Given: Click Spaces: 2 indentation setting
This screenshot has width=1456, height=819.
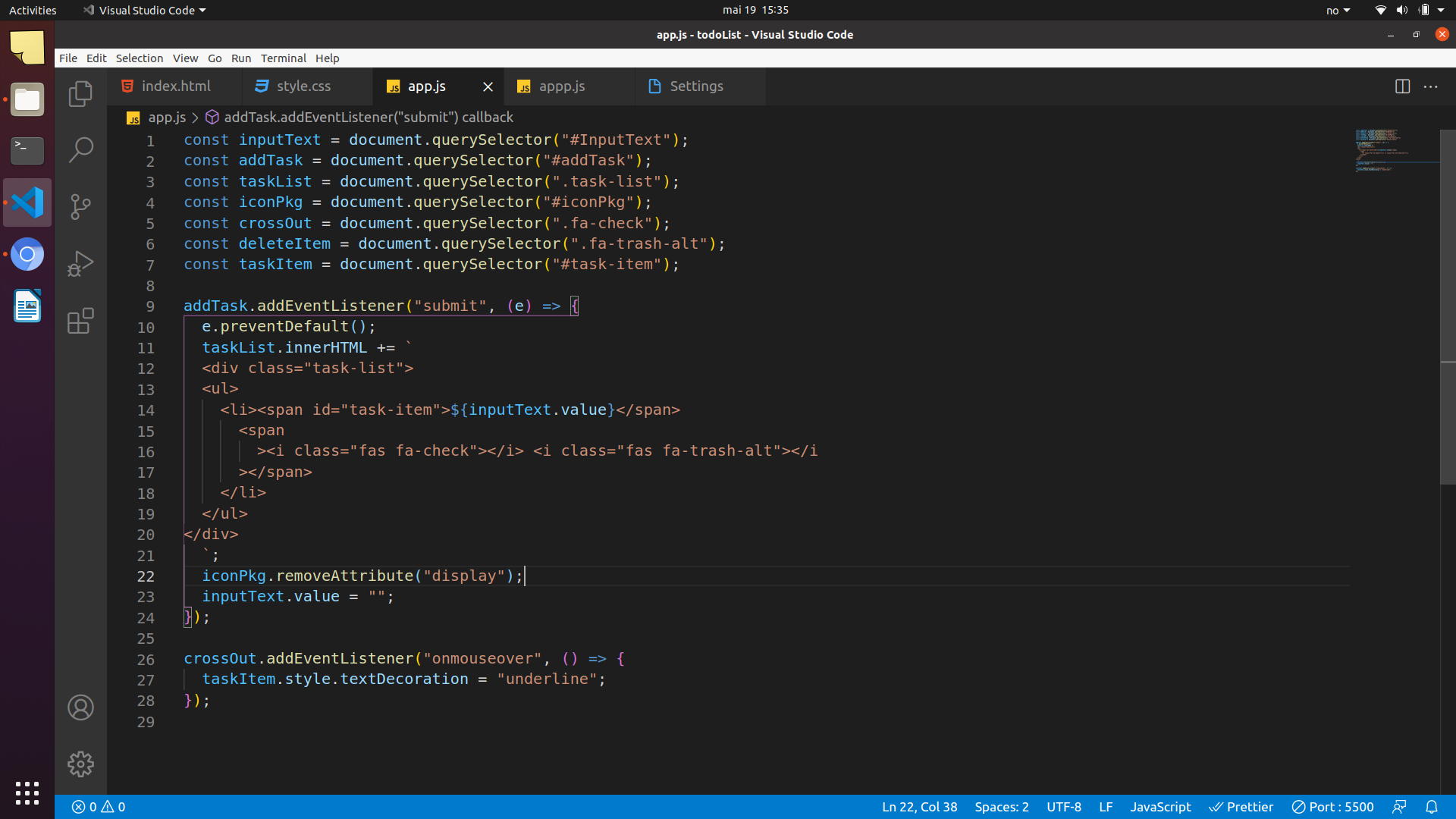Looking at the screenshot, I should coord(1001,807).
